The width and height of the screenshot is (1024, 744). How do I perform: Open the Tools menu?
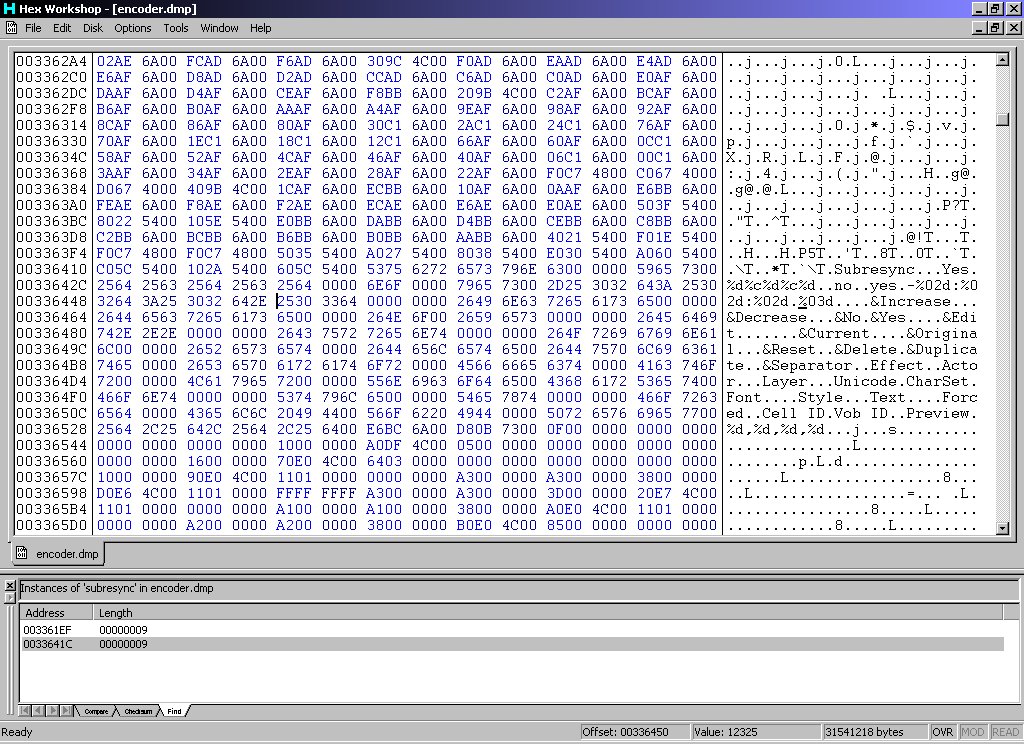(x=176, y=28)
